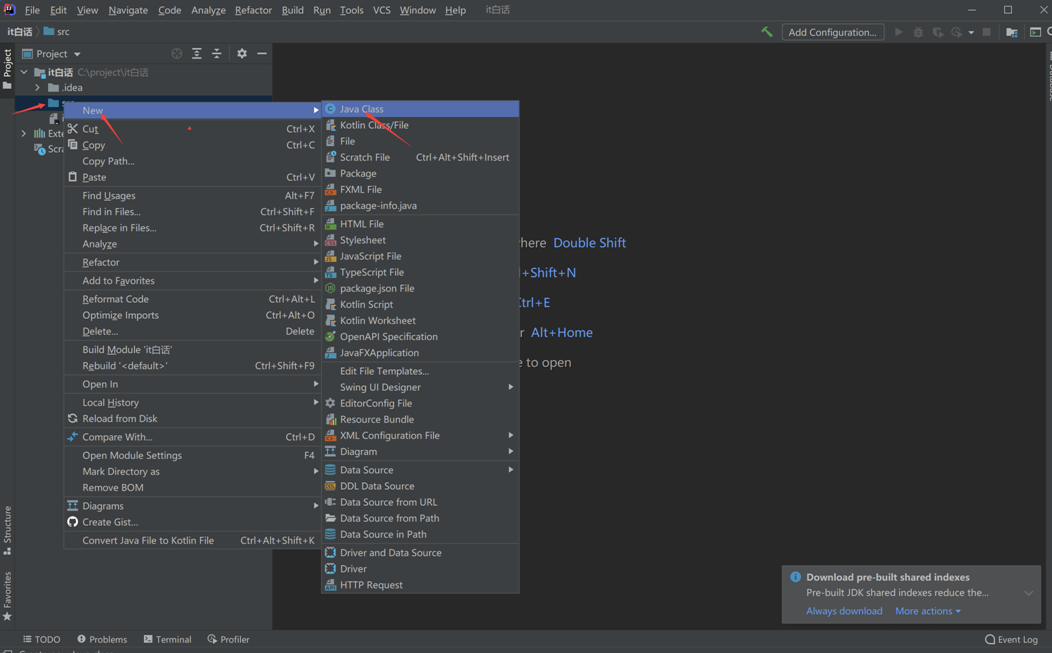The height and width of the screenshot is (653, 1052).
Task: Expand the Refactor submenu in context menu
Action: coord(192,262)
